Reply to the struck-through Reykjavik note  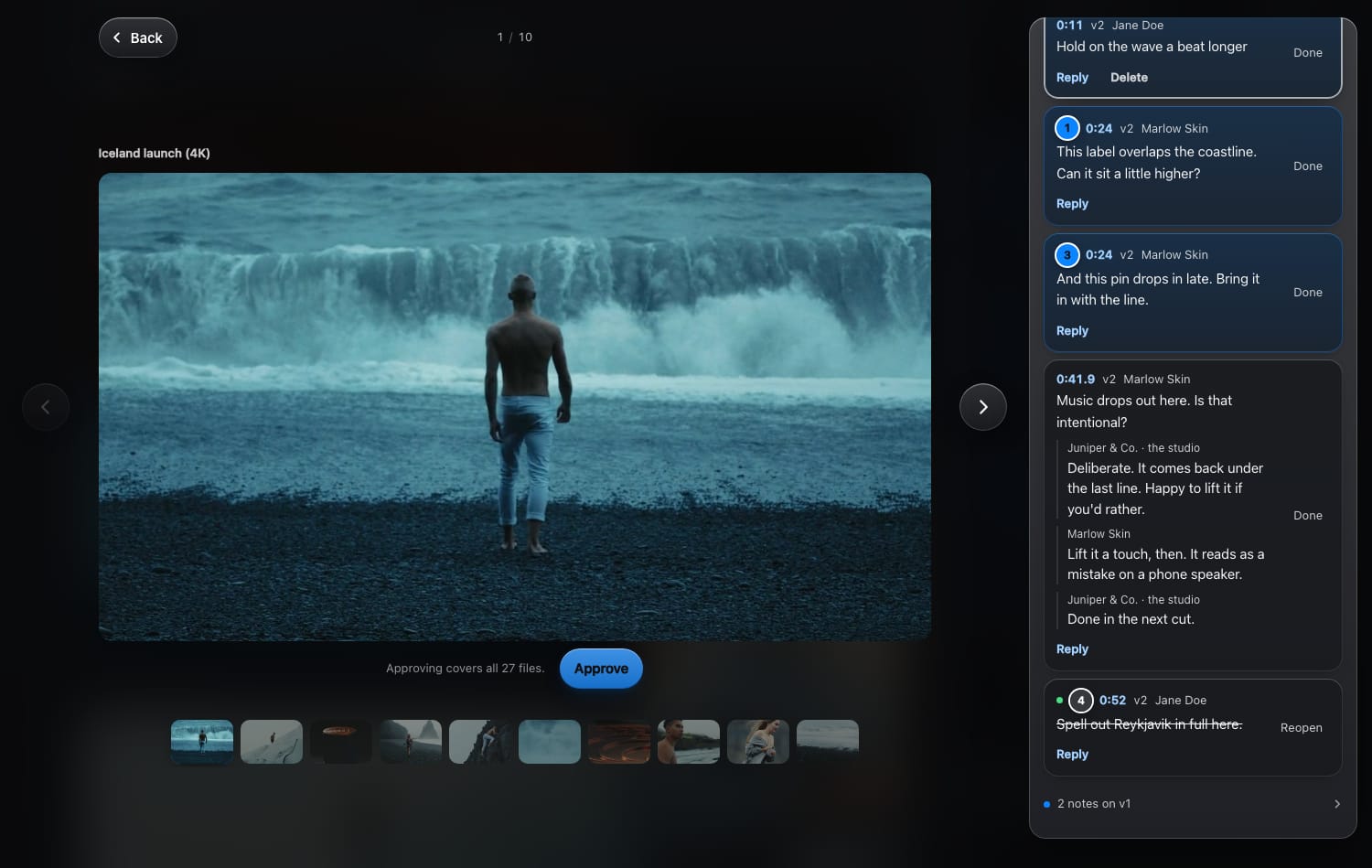point(1072,755)
